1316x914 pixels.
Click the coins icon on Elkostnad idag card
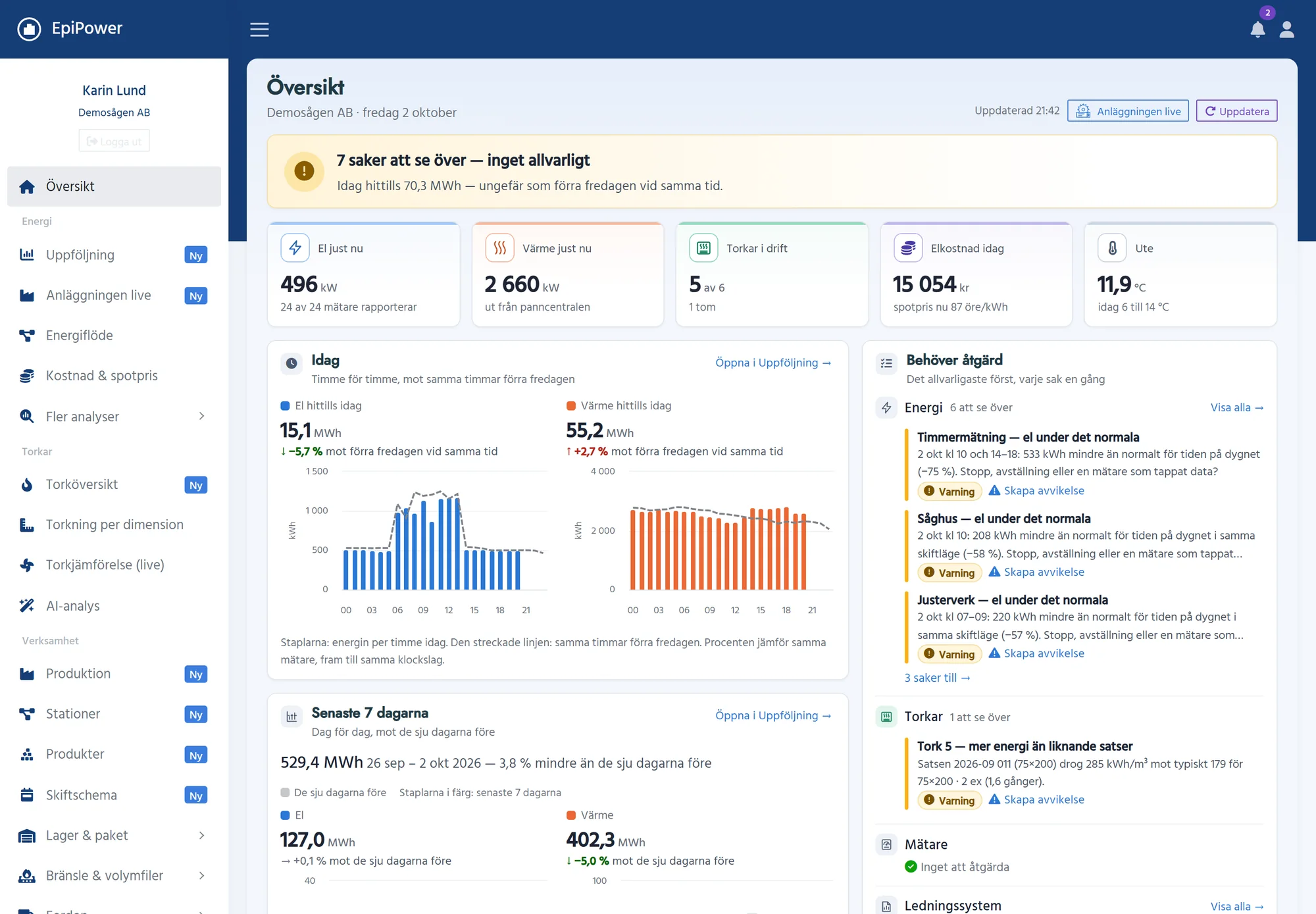(x=908, y=248)
